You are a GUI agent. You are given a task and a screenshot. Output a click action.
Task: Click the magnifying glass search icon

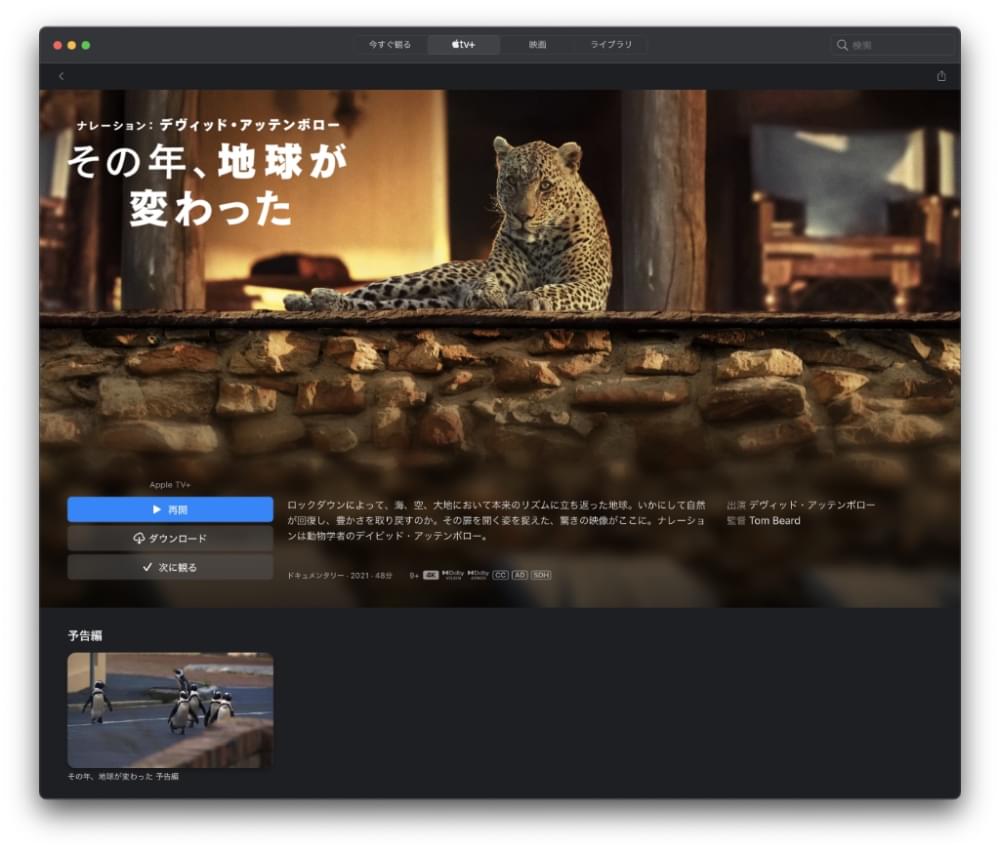click(842, 45)
